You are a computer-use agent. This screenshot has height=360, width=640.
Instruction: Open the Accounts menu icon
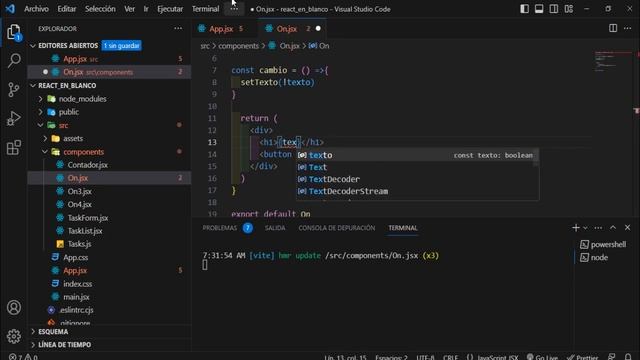pos(14,307)
